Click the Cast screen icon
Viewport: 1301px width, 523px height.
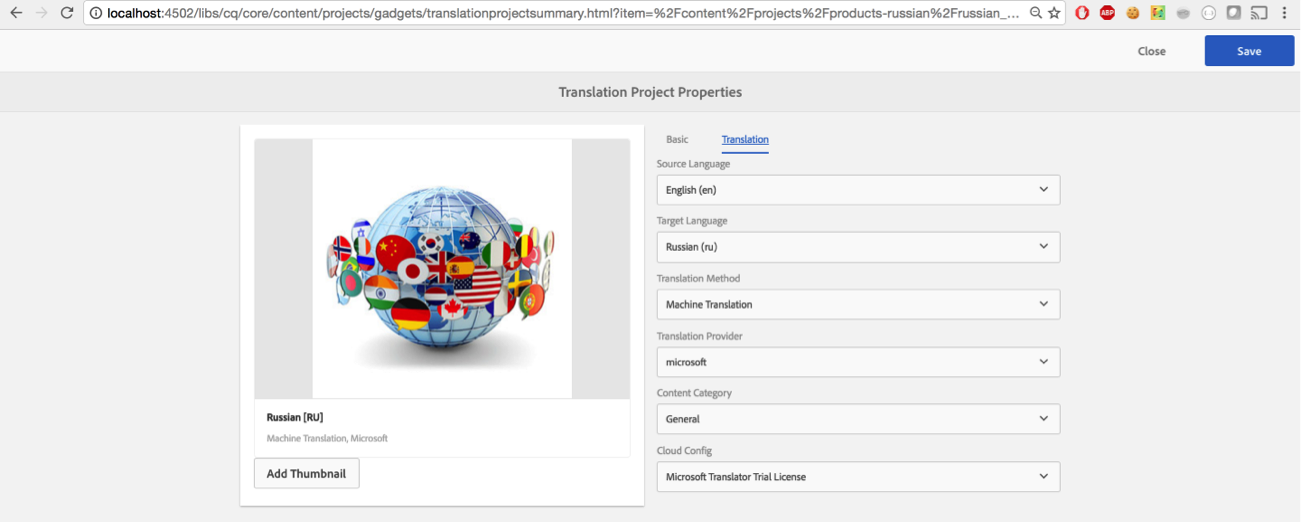point(1260,13)
